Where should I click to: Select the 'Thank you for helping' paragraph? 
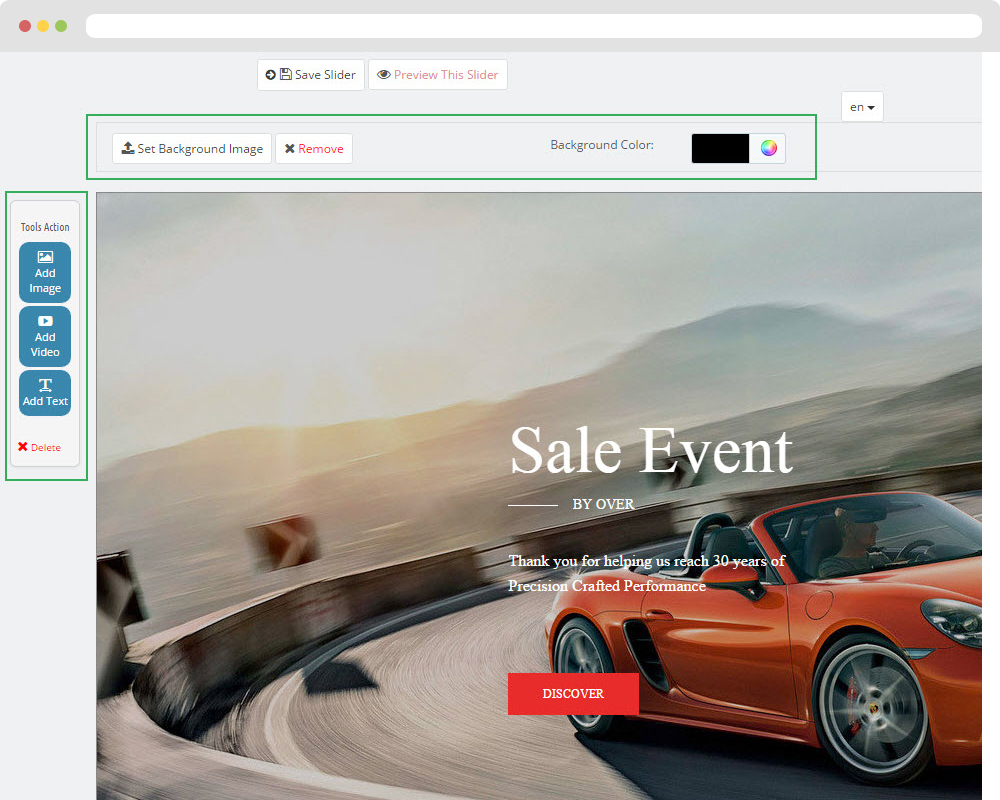click(647, 573)
